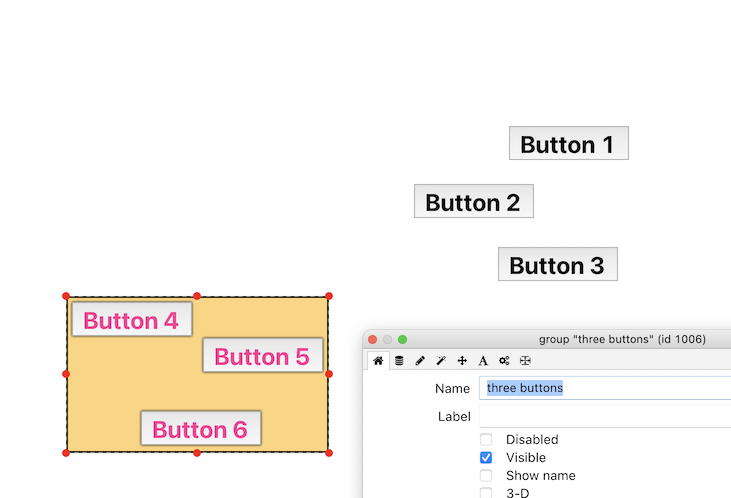Select Button 6 in the group
Viewport: 731px width, 498px height.
point(200,429)
